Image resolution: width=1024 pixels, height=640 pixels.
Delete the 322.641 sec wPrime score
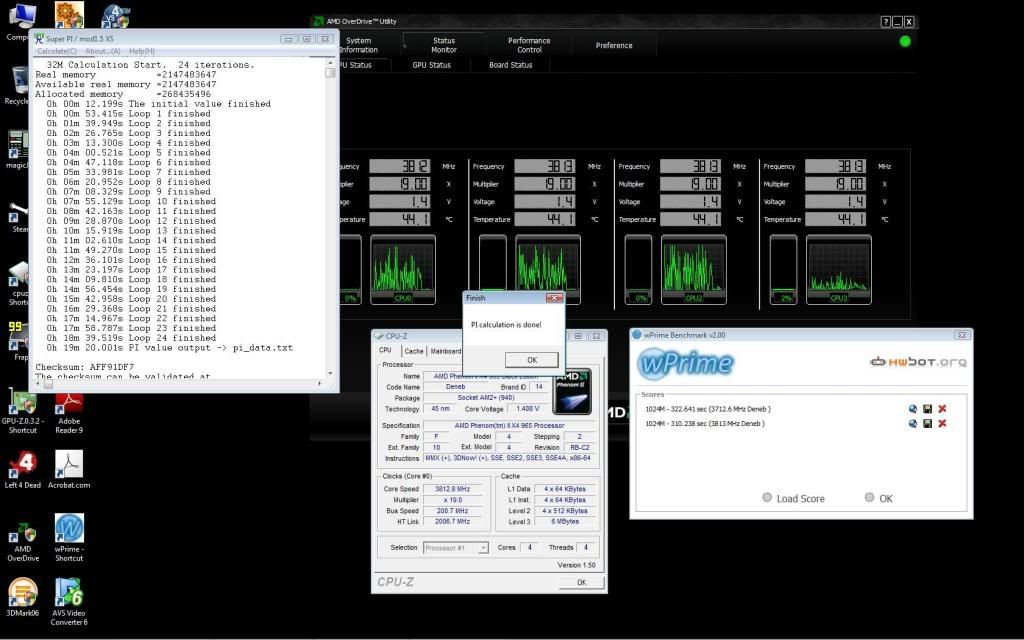tap(942, 409)
